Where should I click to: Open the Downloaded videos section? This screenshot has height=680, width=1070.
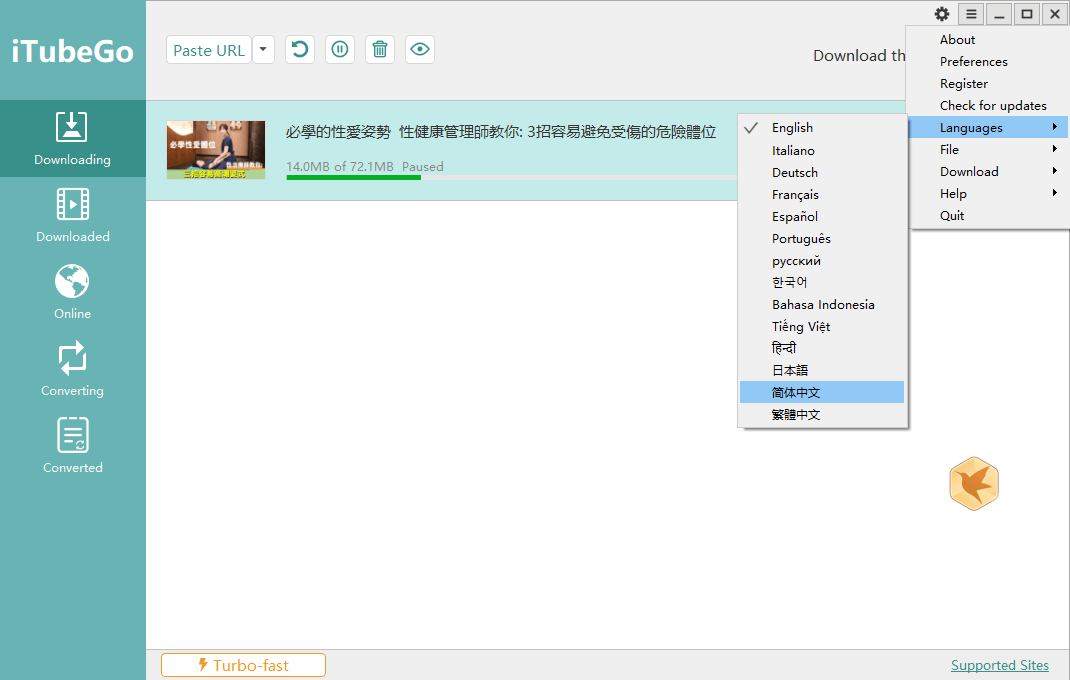(x=72, y=216)
